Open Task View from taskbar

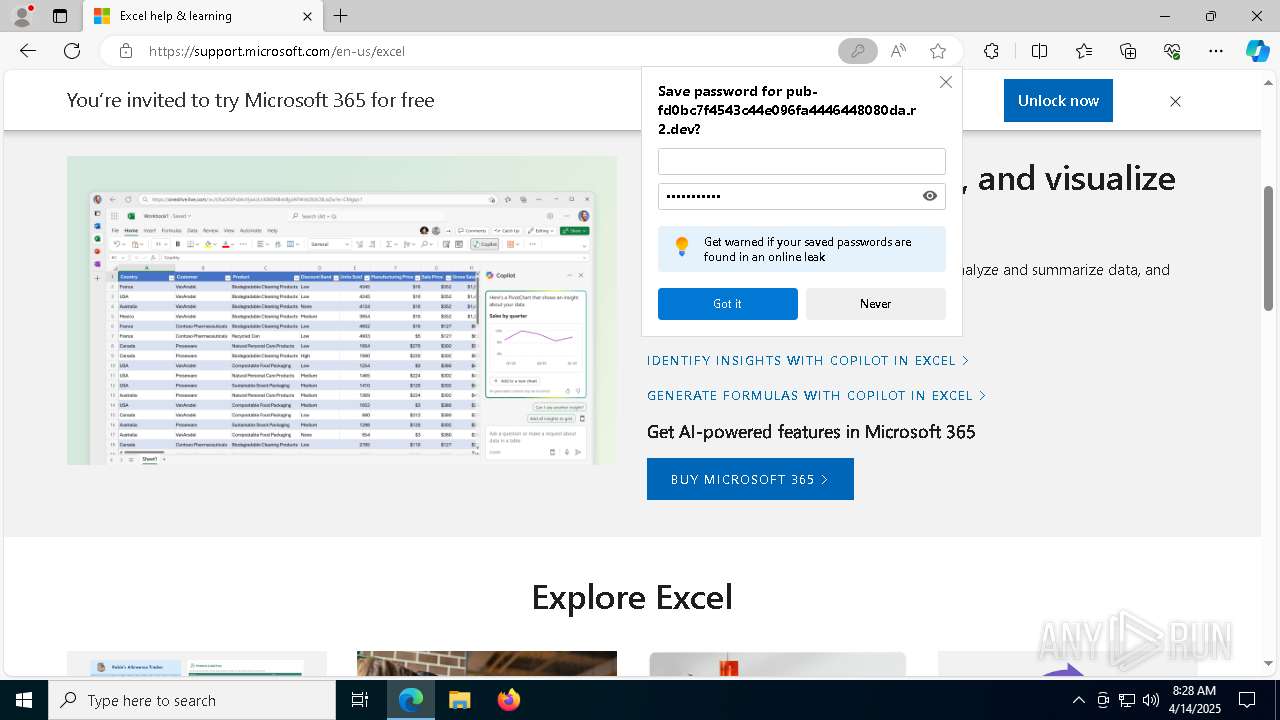pyautogui.click(x=360, y=700)
